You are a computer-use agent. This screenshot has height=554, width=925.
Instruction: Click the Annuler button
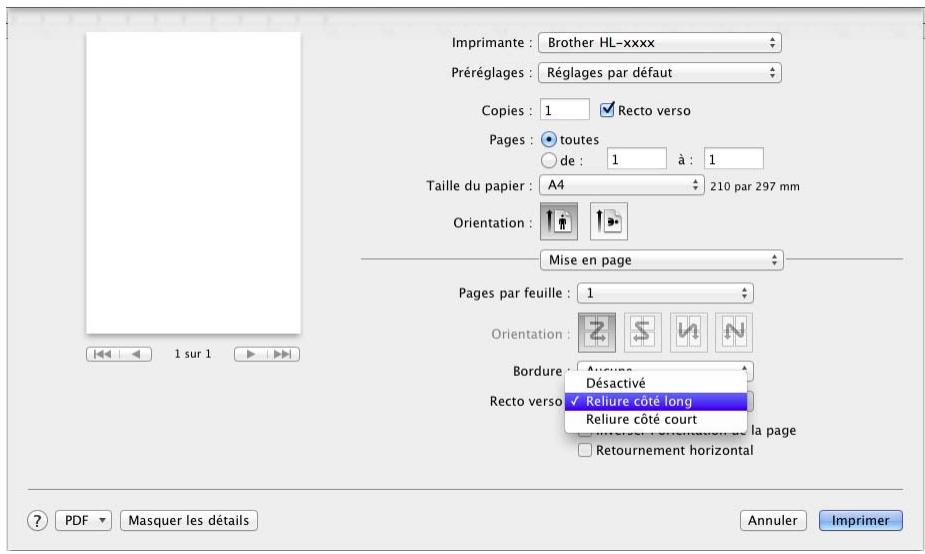[773, 520]
